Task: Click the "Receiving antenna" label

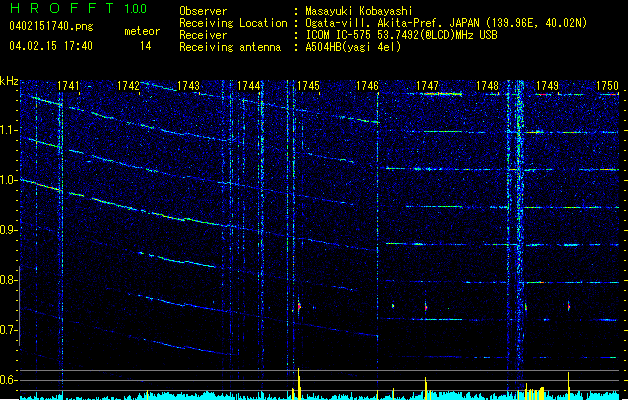Action: point(230,47)
